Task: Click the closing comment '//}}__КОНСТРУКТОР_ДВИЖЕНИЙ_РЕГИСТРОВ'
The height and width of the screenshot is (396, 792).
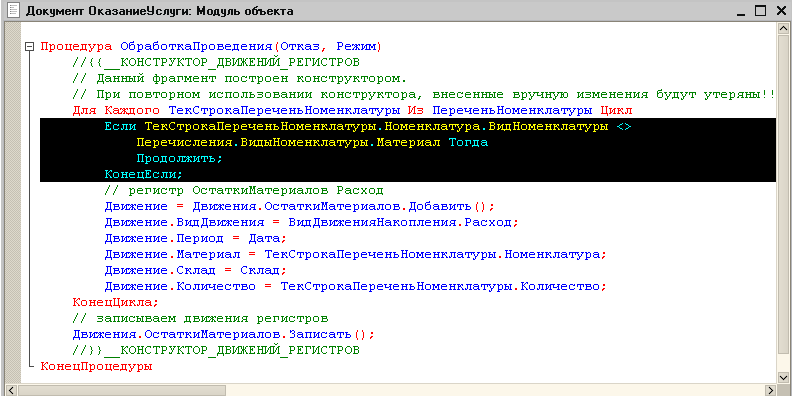Action: tap(216, 351)
